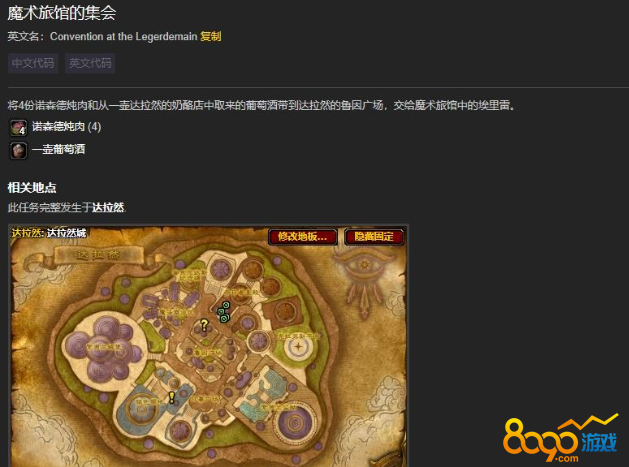Click the 魔术旅馆的集会 quest title
The image size is (629, 467).
click(x=62, y=13)
